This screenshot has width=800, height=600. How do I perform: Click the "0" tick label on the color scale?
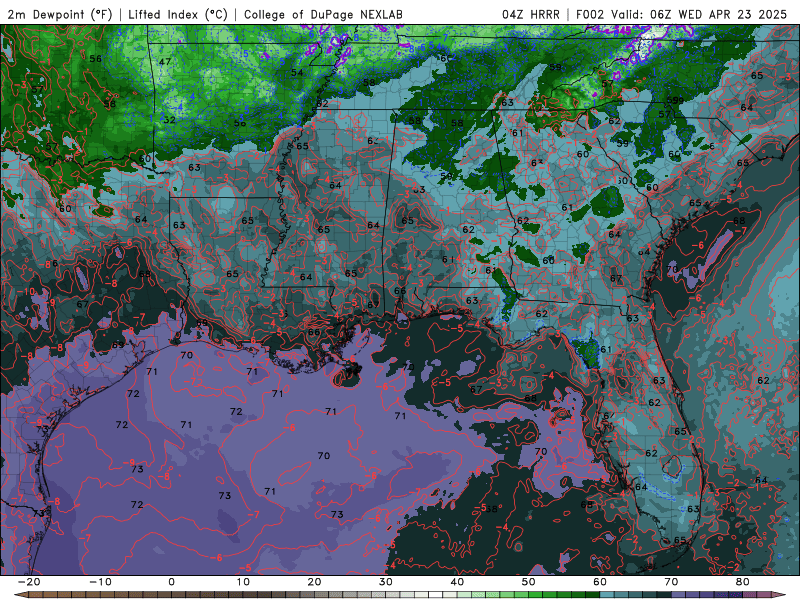click(171, 582)
